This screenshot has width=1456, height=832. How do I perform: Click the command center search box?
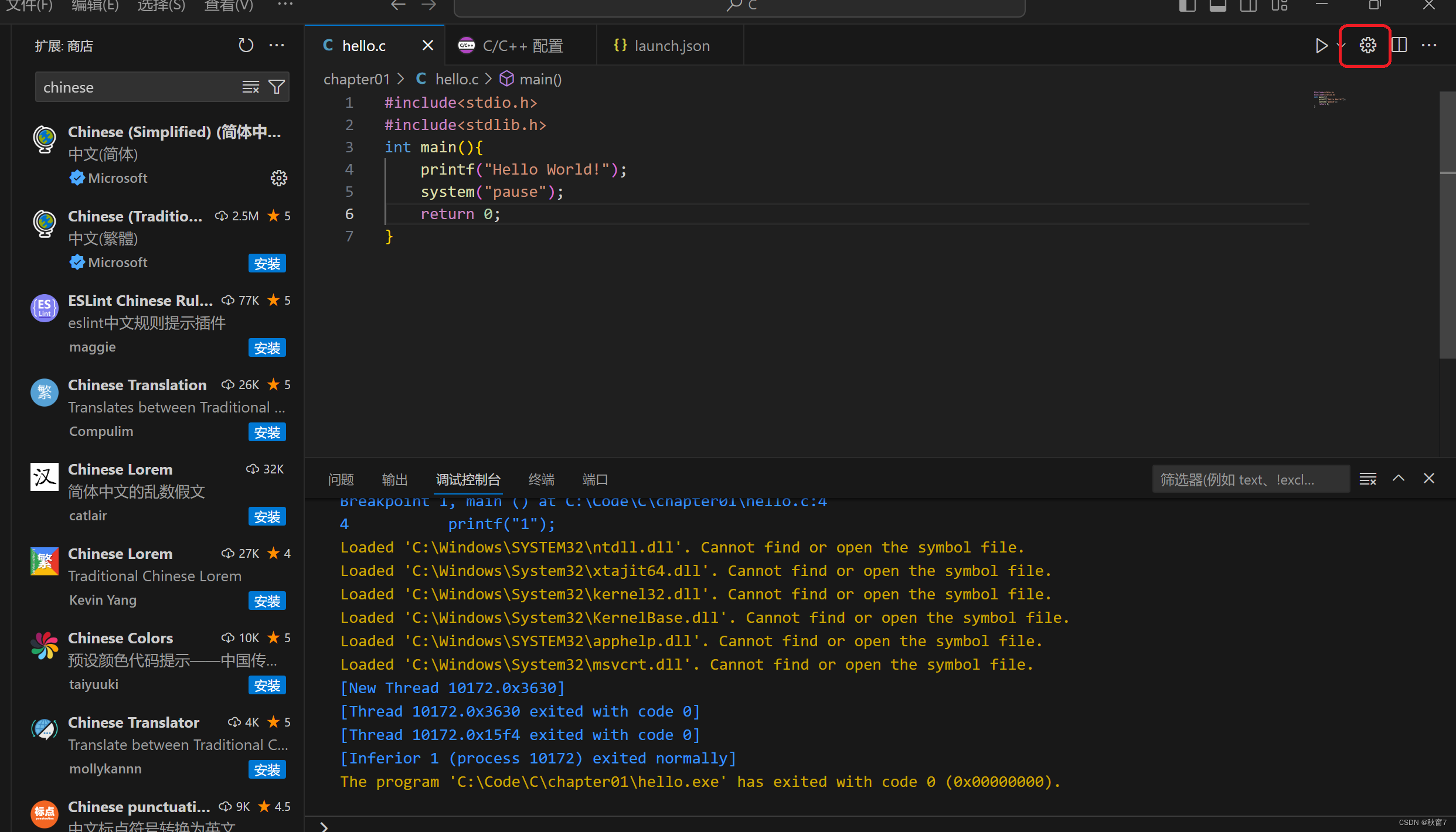click(x=740, y=7)
